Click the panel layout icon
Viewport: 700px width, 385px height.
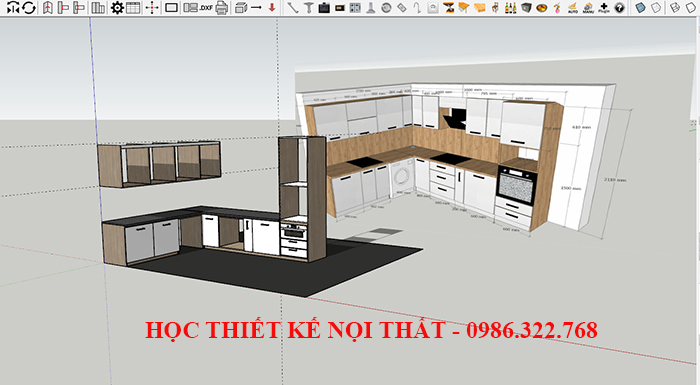(x=191, y=7)
